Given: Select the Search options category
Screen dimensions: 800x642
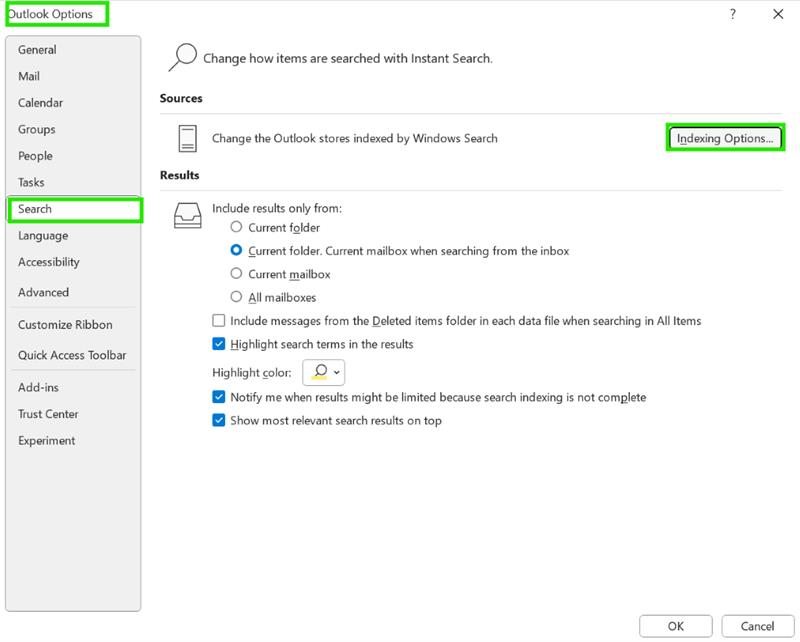Looking at the screenshot, I should (74, 210).
